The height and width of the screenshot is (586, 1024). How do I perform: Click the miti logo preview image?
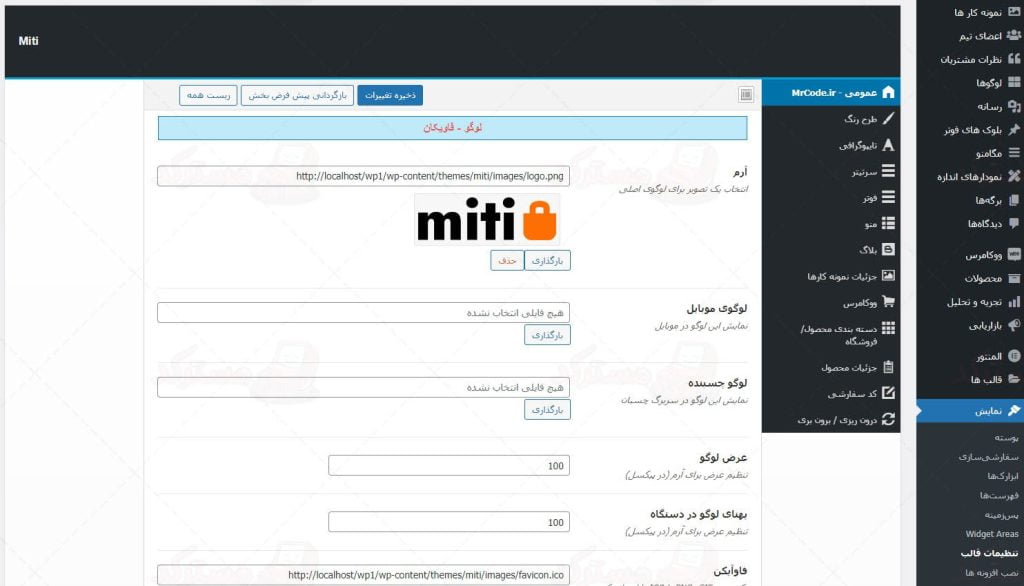pos(487,219)
